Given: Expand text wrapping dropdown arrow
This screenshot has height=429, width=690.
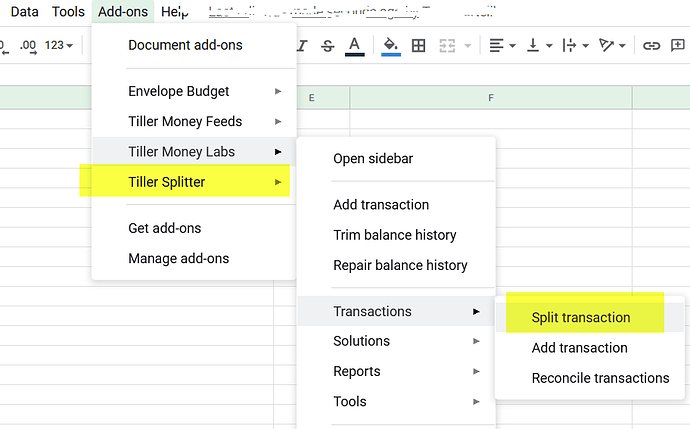Looking at the screenshot, I should [x=585, y=46].
